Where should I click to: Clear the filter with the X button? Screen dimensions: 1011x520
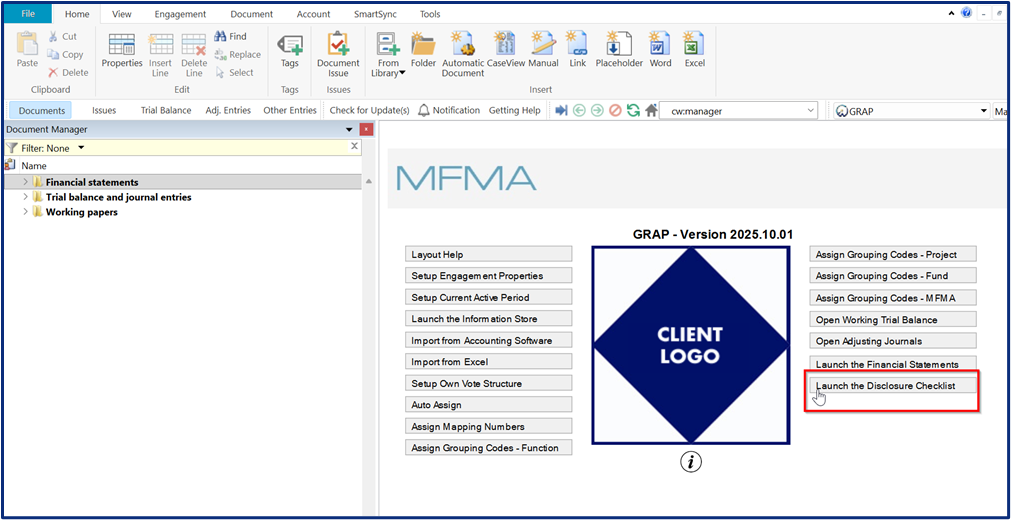pos(353,147)
